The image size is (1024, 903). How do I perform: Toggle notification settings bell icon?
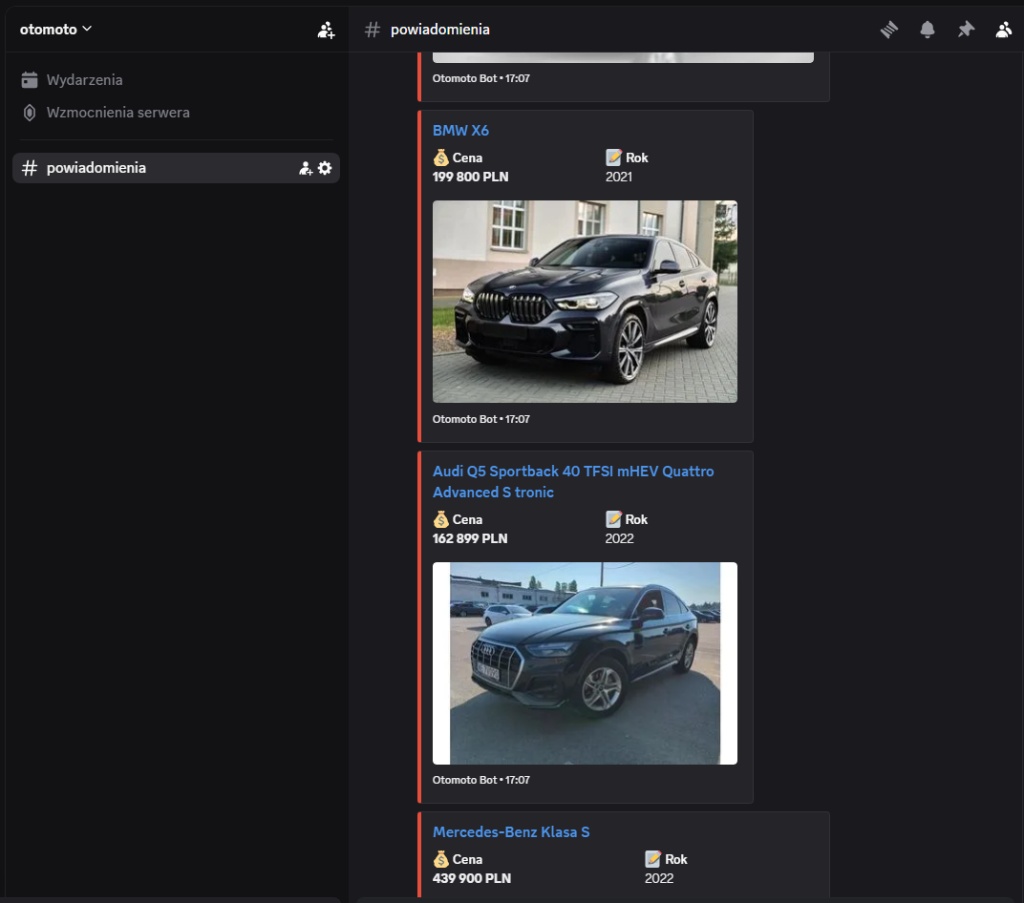[x=927, y=29]
